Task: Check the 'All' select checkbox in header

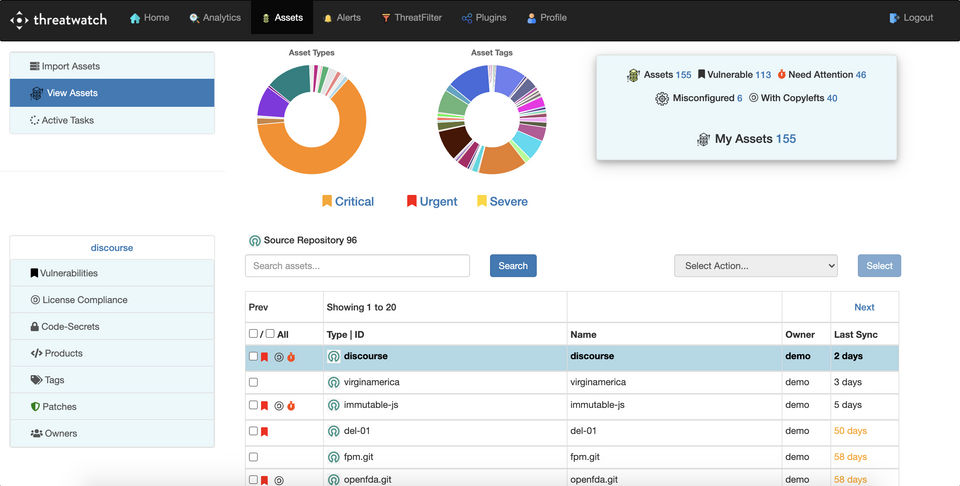Action: (x=270, y=334)
